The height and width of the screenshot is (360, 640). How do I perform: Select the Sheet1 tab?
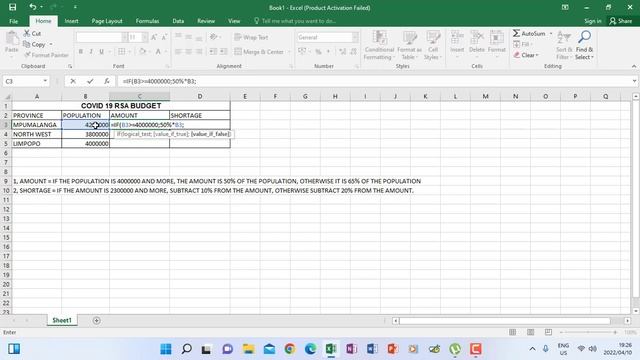tap(62, 320)
